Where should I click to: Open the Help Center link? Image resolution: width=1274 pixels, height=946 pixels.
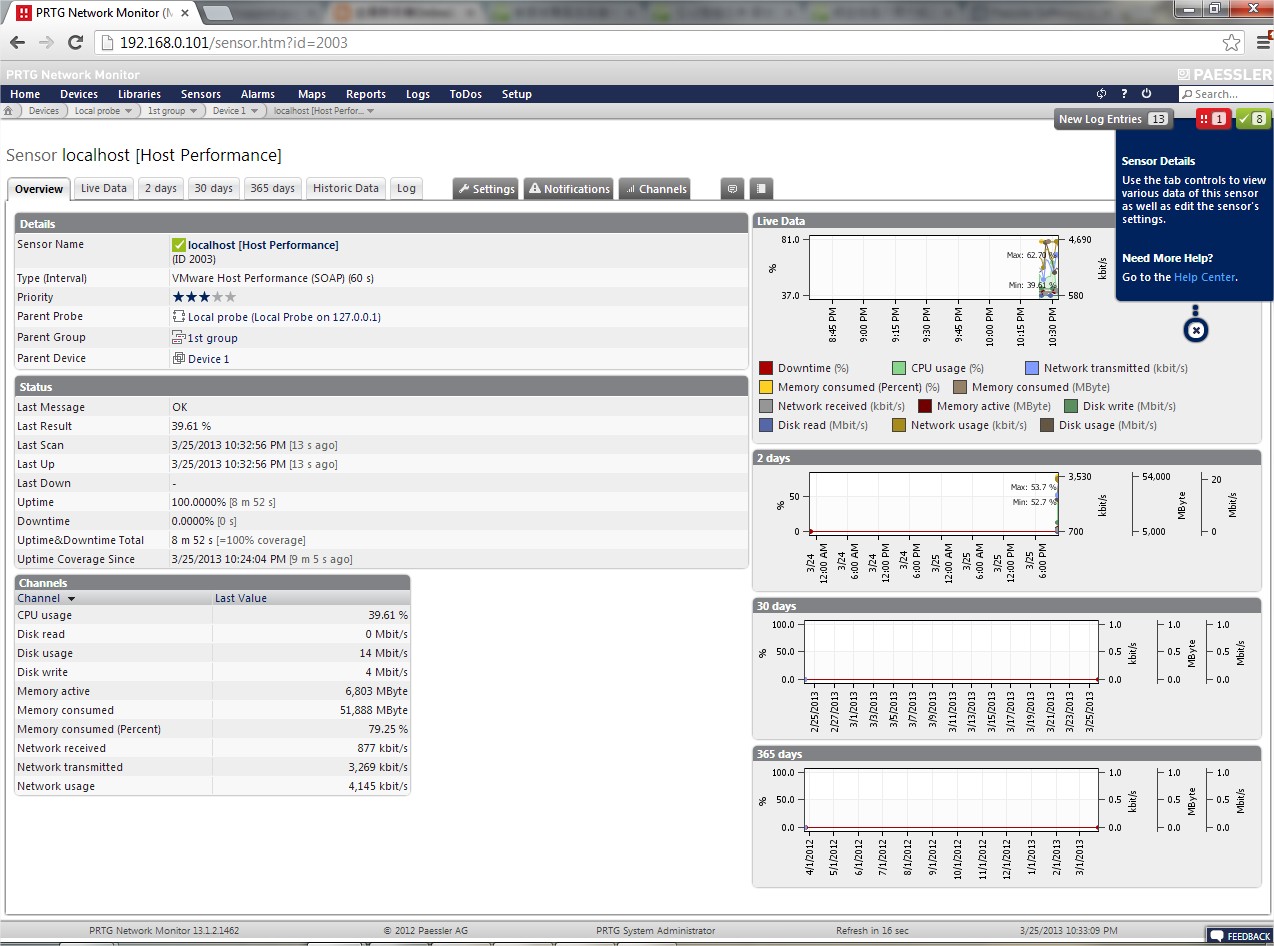tap(1204, 277)
